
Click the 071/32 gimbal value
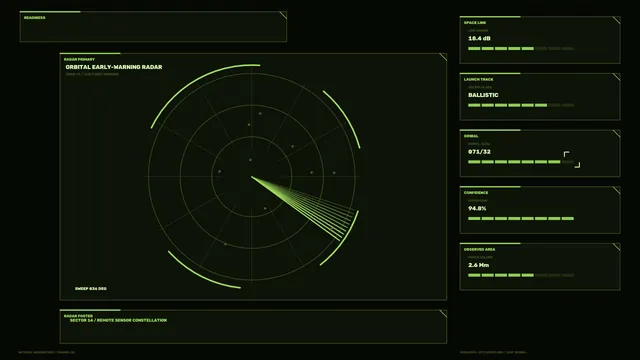click(479, 152)
